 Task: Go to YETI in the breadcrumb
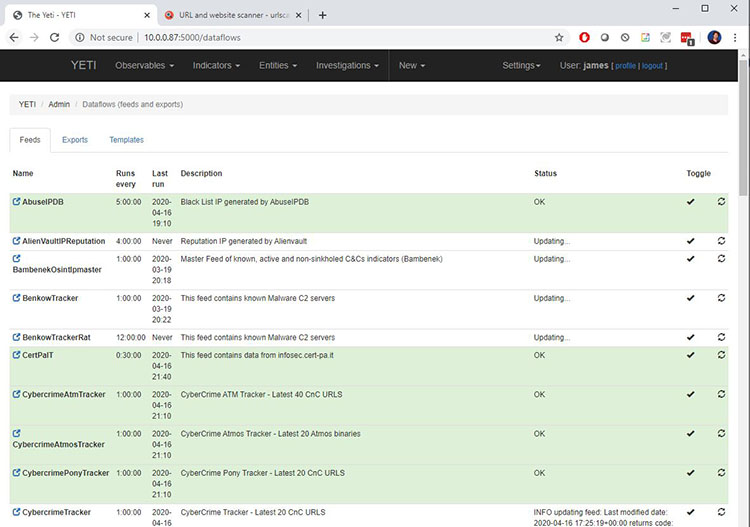pyautogui.click(x=27, y=104)
